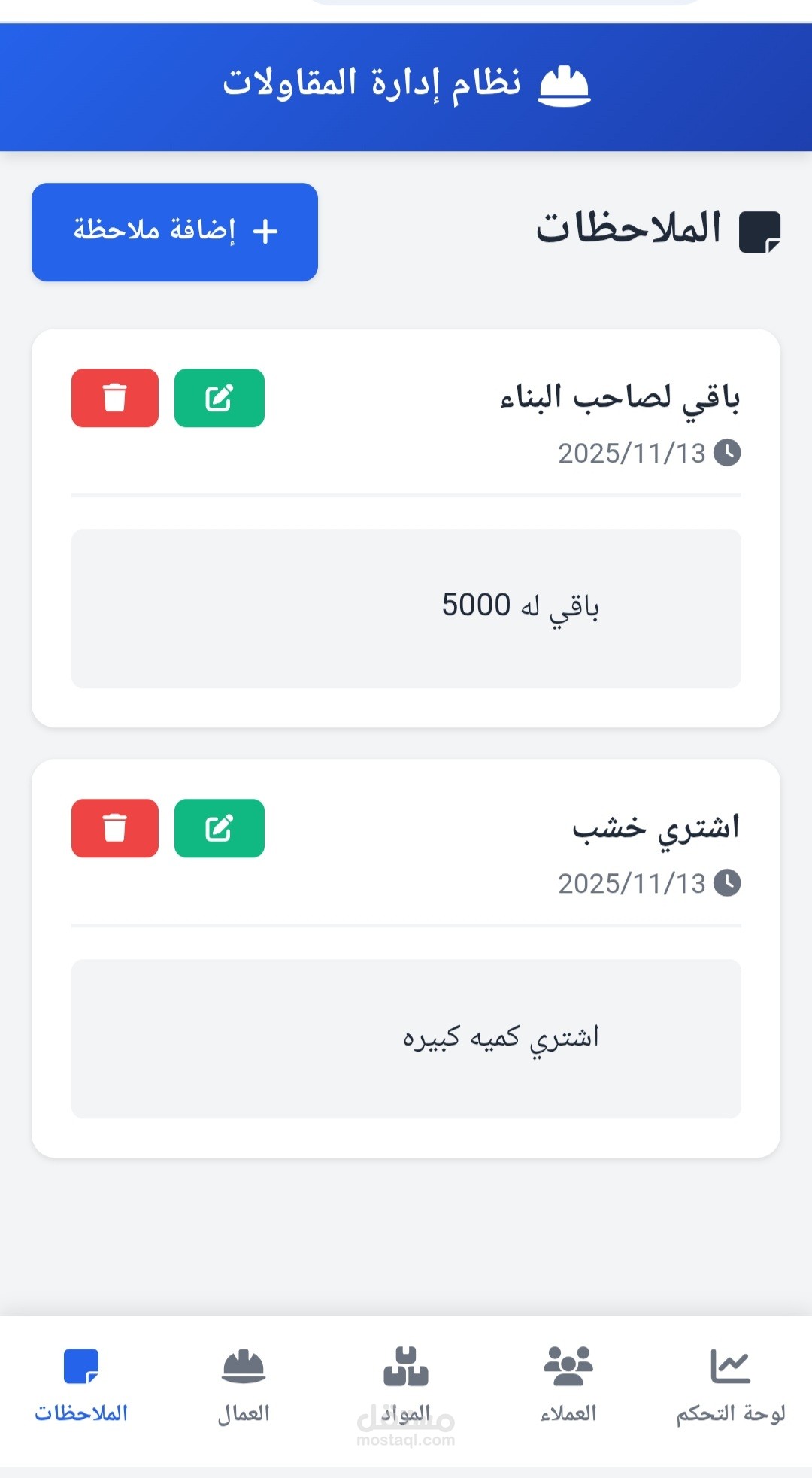
Task: Click the clock icon on اشتري خشب note
Action: coord(727,883)
